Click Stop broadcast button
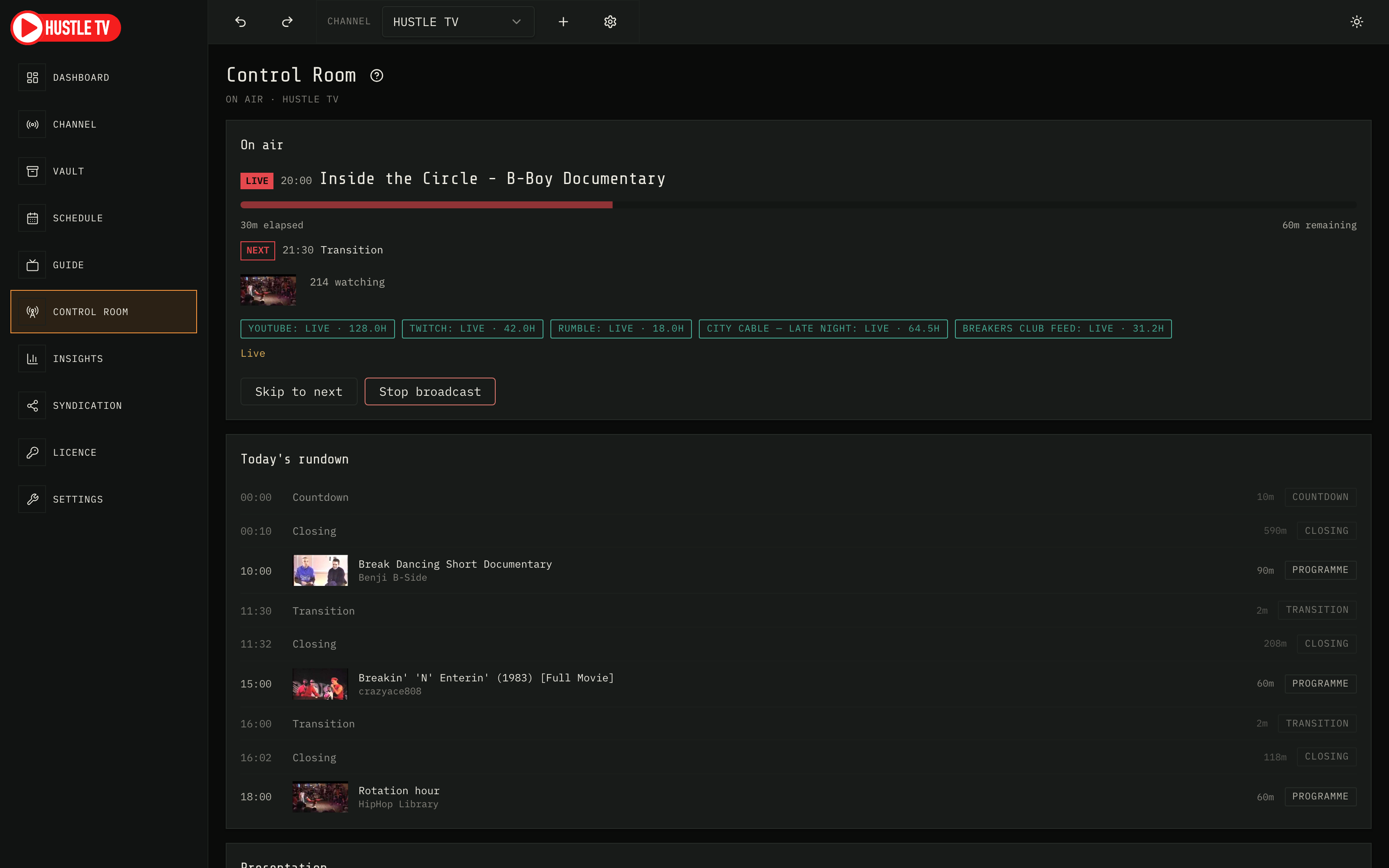Viewport: 1389px width, 868px height. coord(430,391)
